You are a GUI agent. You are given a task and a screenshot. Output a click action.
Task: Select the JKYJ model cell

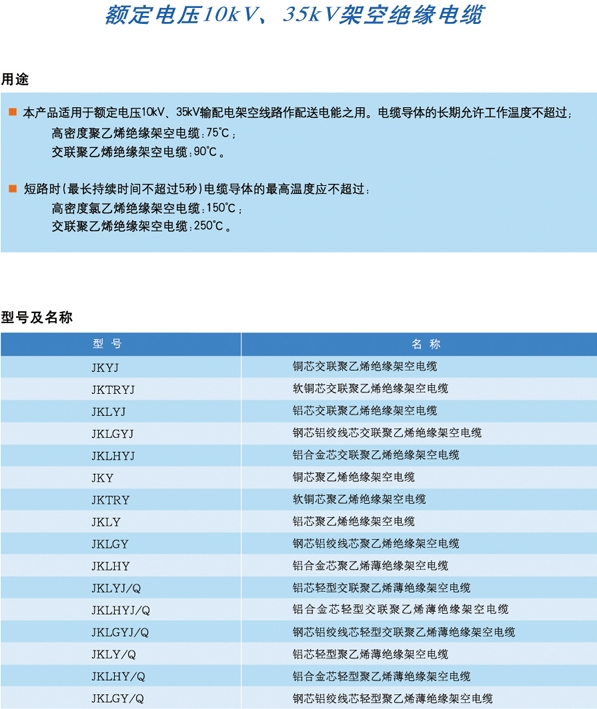(x=121, y=367)
